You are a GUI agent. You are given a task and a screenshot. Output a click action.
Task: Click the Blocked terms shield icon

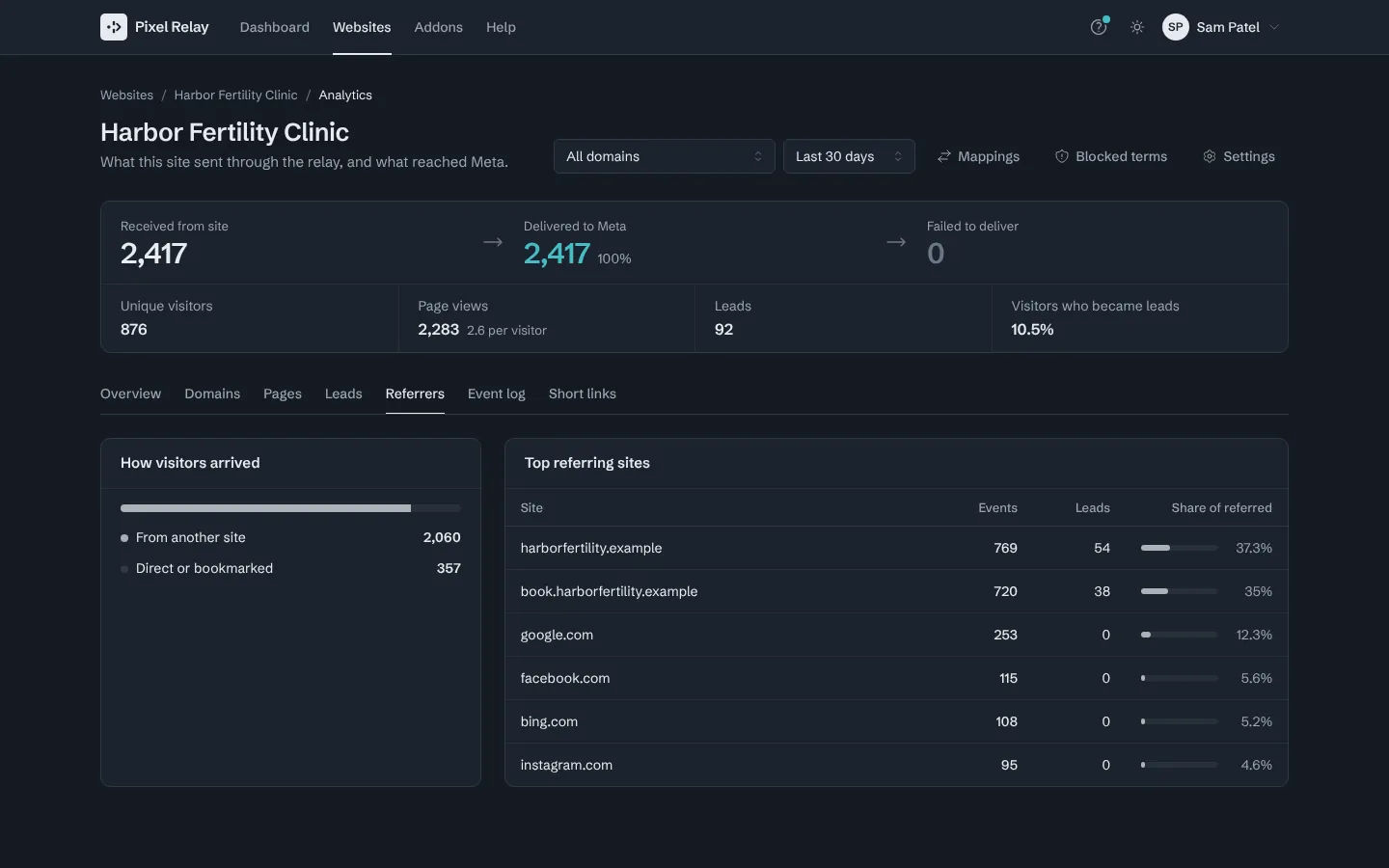point(1061,156)
